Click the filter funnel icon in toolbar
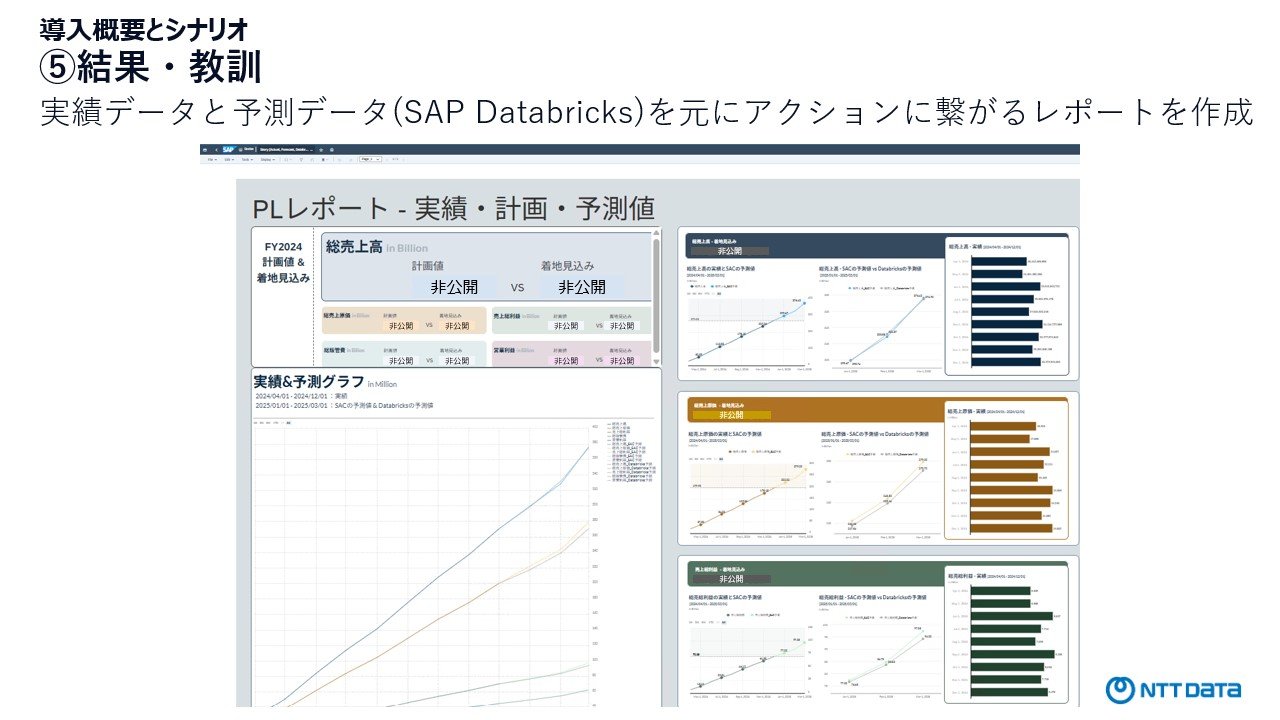The height and width of the screenshot is (720, 1280). click(301, 159)
